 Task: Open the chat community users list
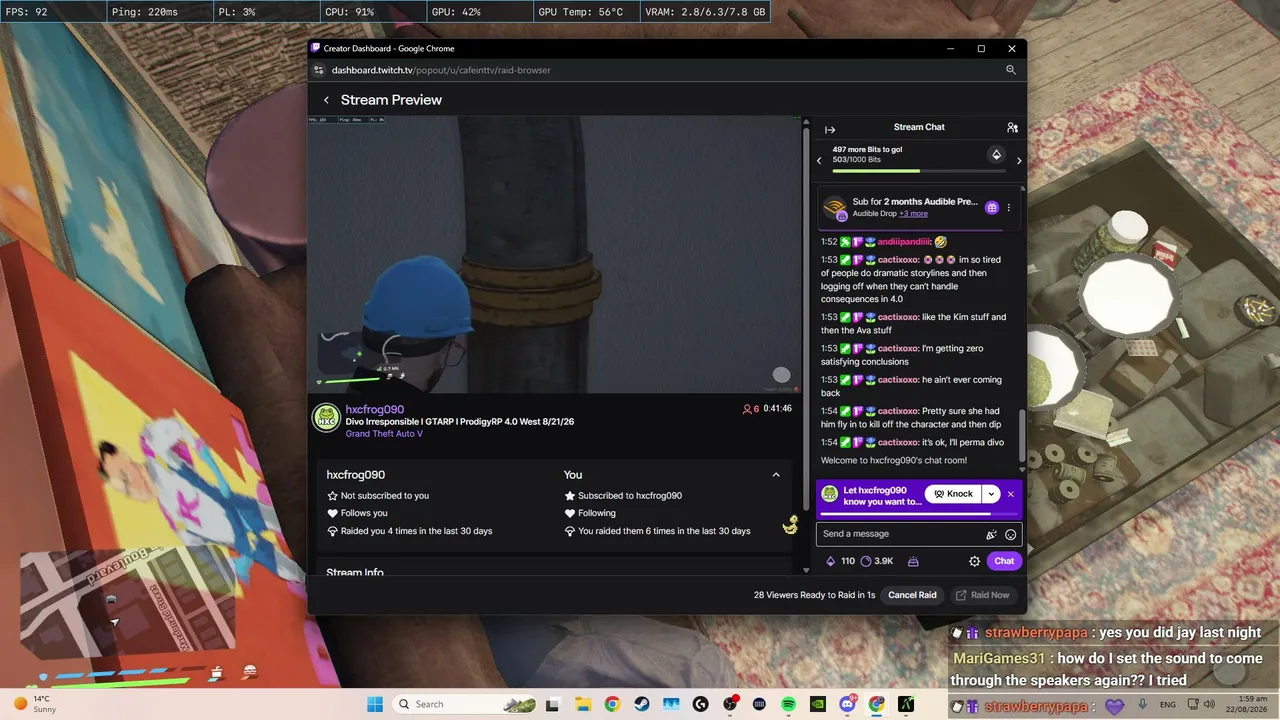coord(1012,128)
